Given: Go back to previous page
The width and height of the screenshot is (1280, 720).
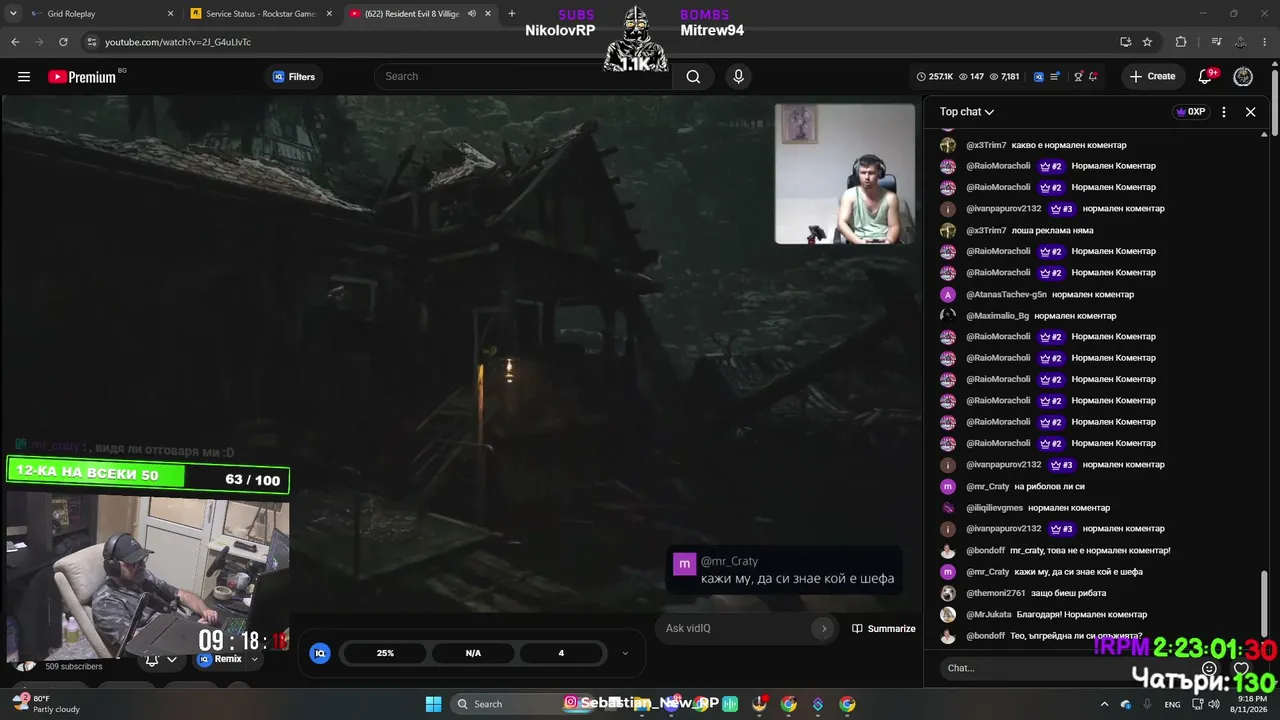Looking at the screenshot, I should pyautogui.click(x=15, y=42).
